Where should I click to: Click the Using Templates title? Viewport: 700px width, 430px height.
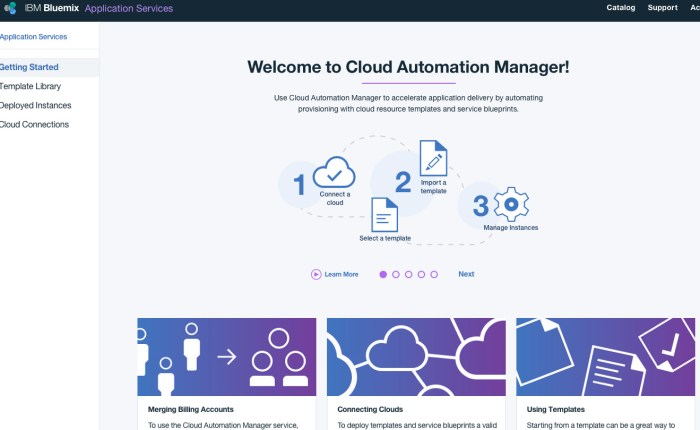coord(556,409)
